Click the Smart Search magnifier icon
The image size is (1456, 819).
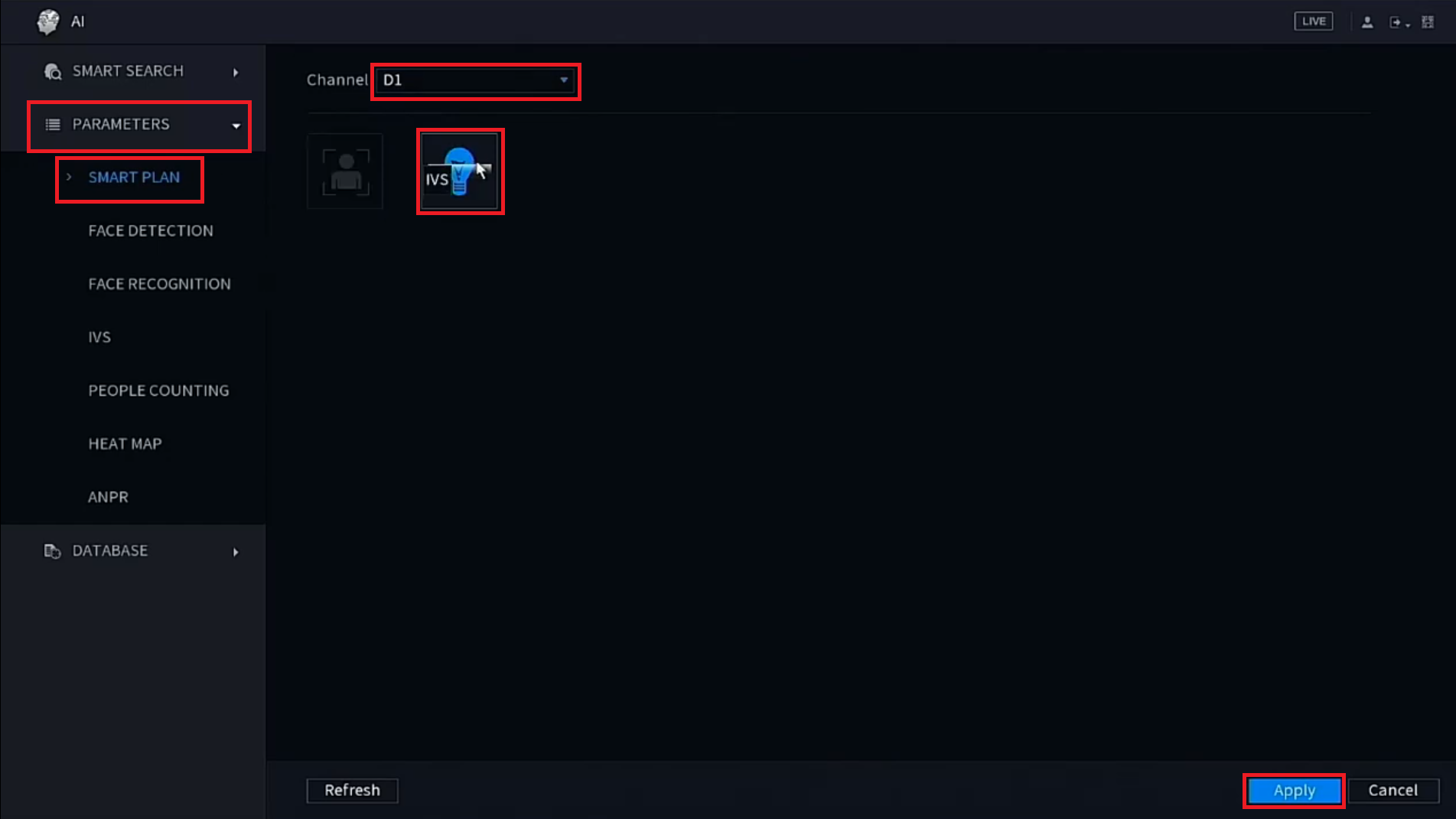coord(52,72)
